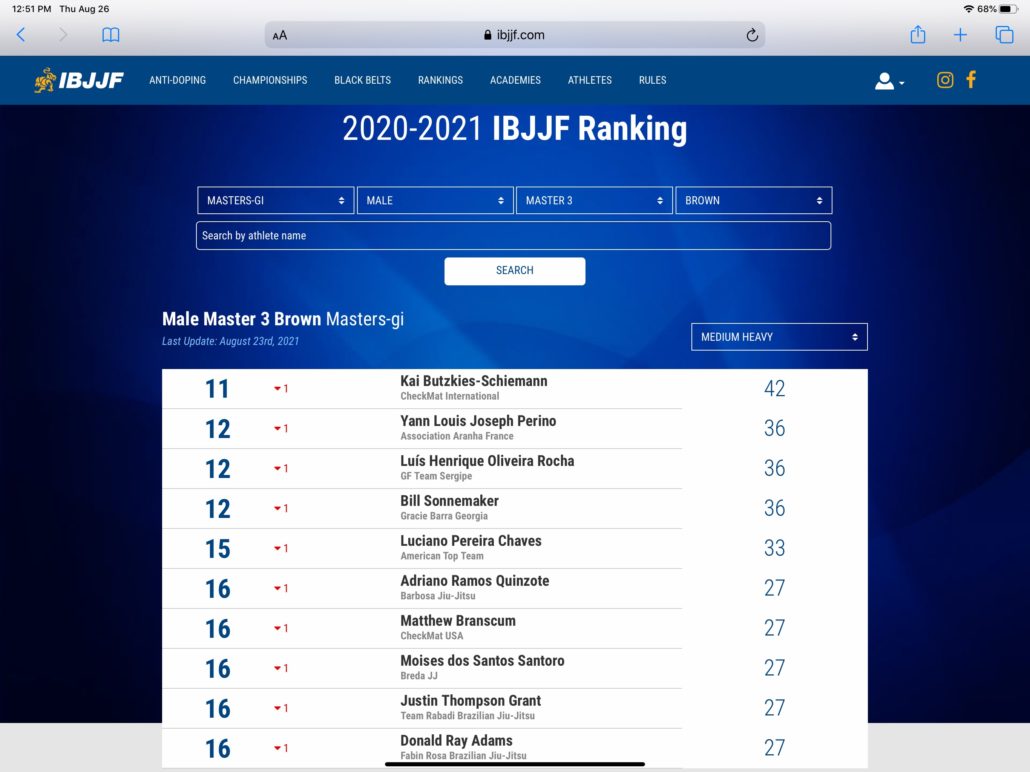Screen dimensions: 1030x772
Task: Click the Barbosa Jiu-Jitsu academy name
Action: tap(438, 596)
